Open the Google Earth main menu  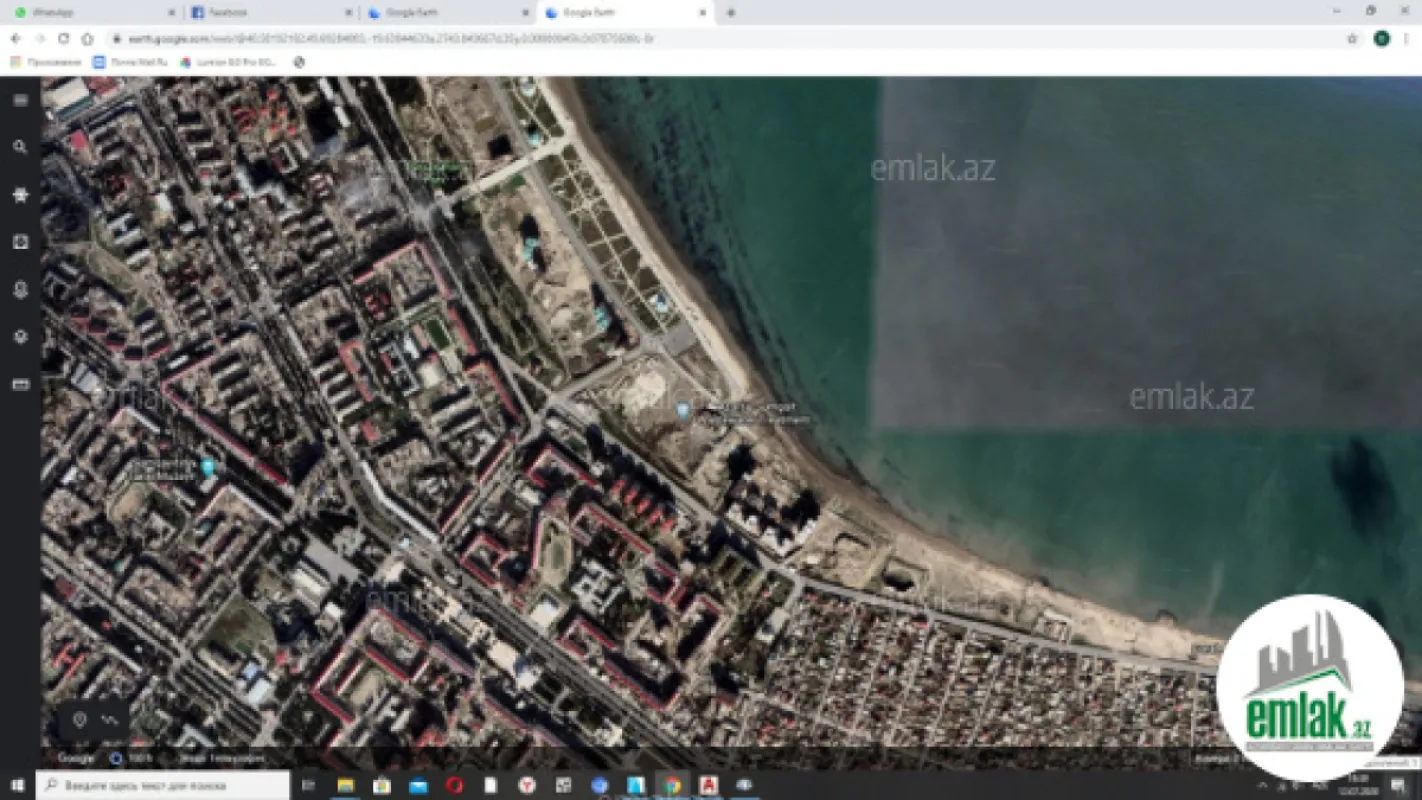18,97
